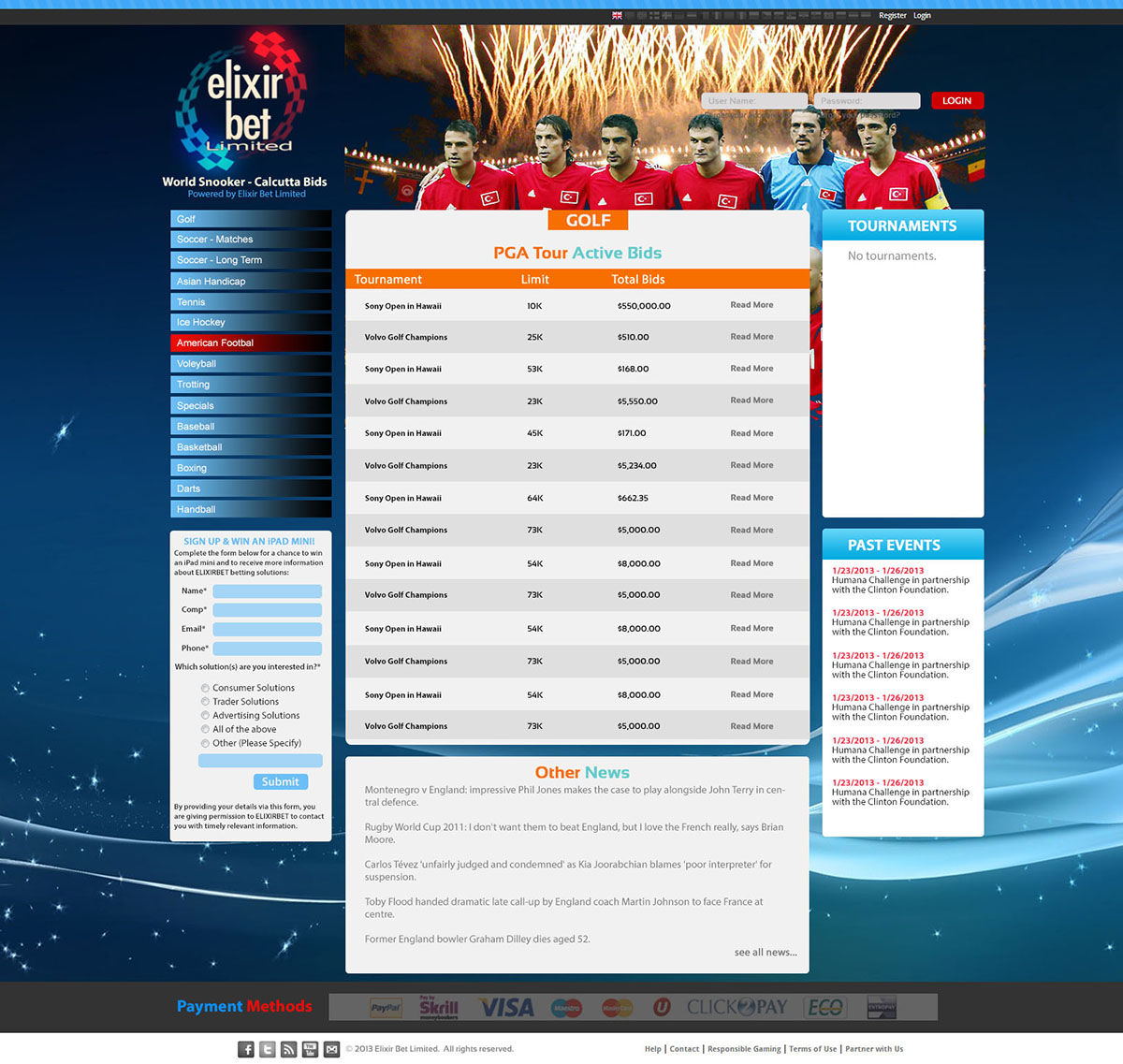The width and height of the screenshot is (1123, 1064).
Task: Click the Name* input field
Action: (x=267, y=591)
